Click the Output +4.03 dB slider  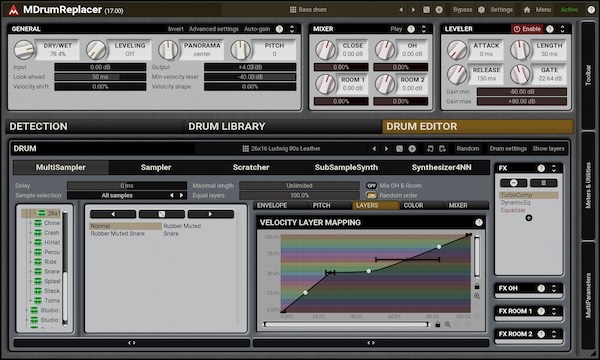point(250,67)
